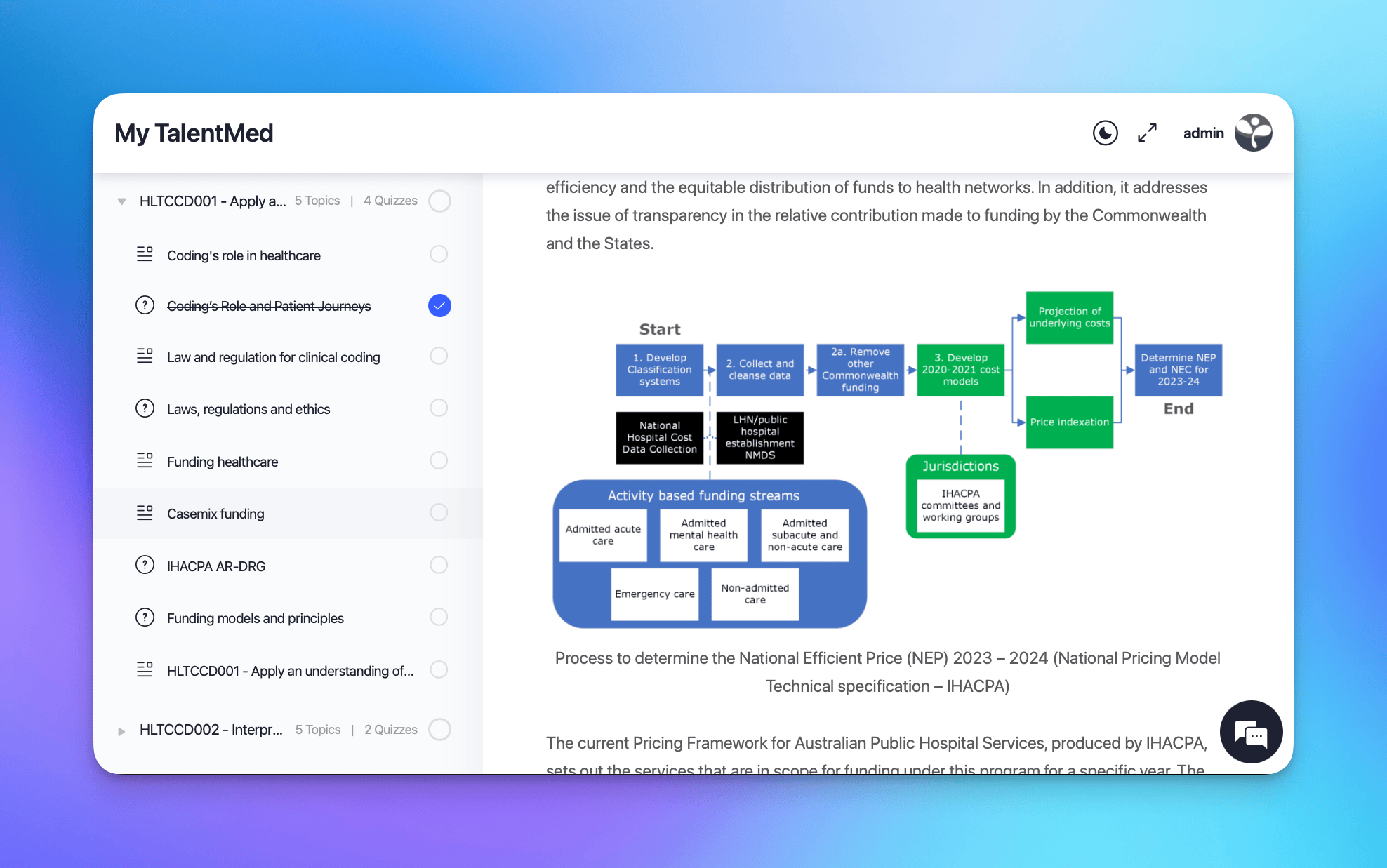Image resolution: width=1387 pixels, height=868 pixels.
Task: Expand the HLTCCD002 course section
Action: click(x=121, y=730)
